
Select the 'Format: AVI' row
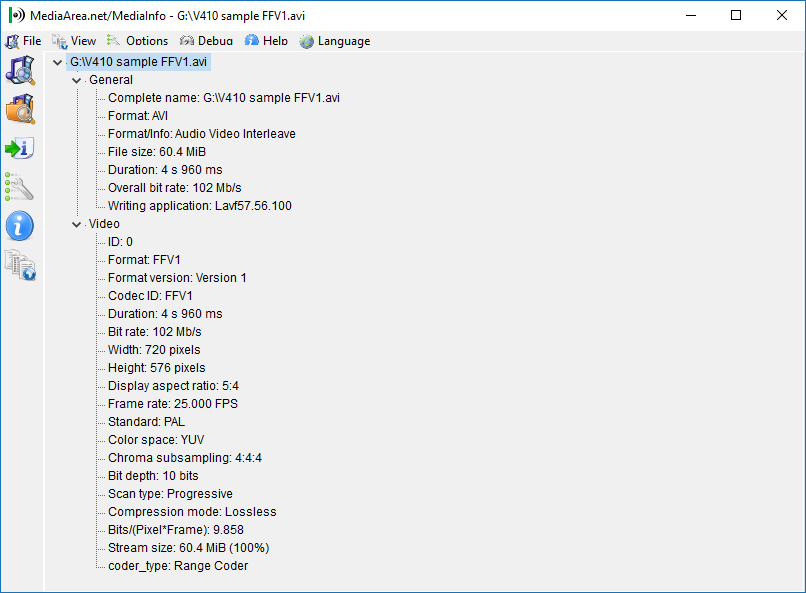[138, 116]
